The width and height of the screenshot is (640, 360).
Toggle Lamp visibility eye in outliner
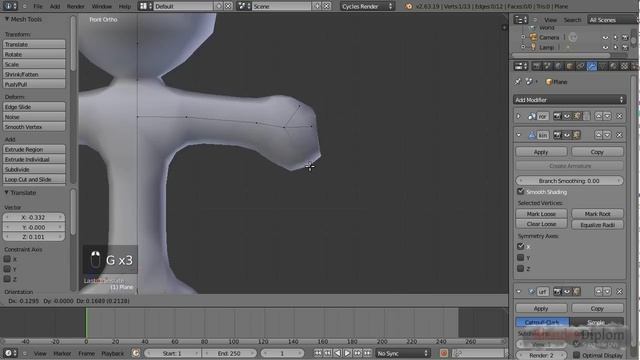(x=605, y=47)
